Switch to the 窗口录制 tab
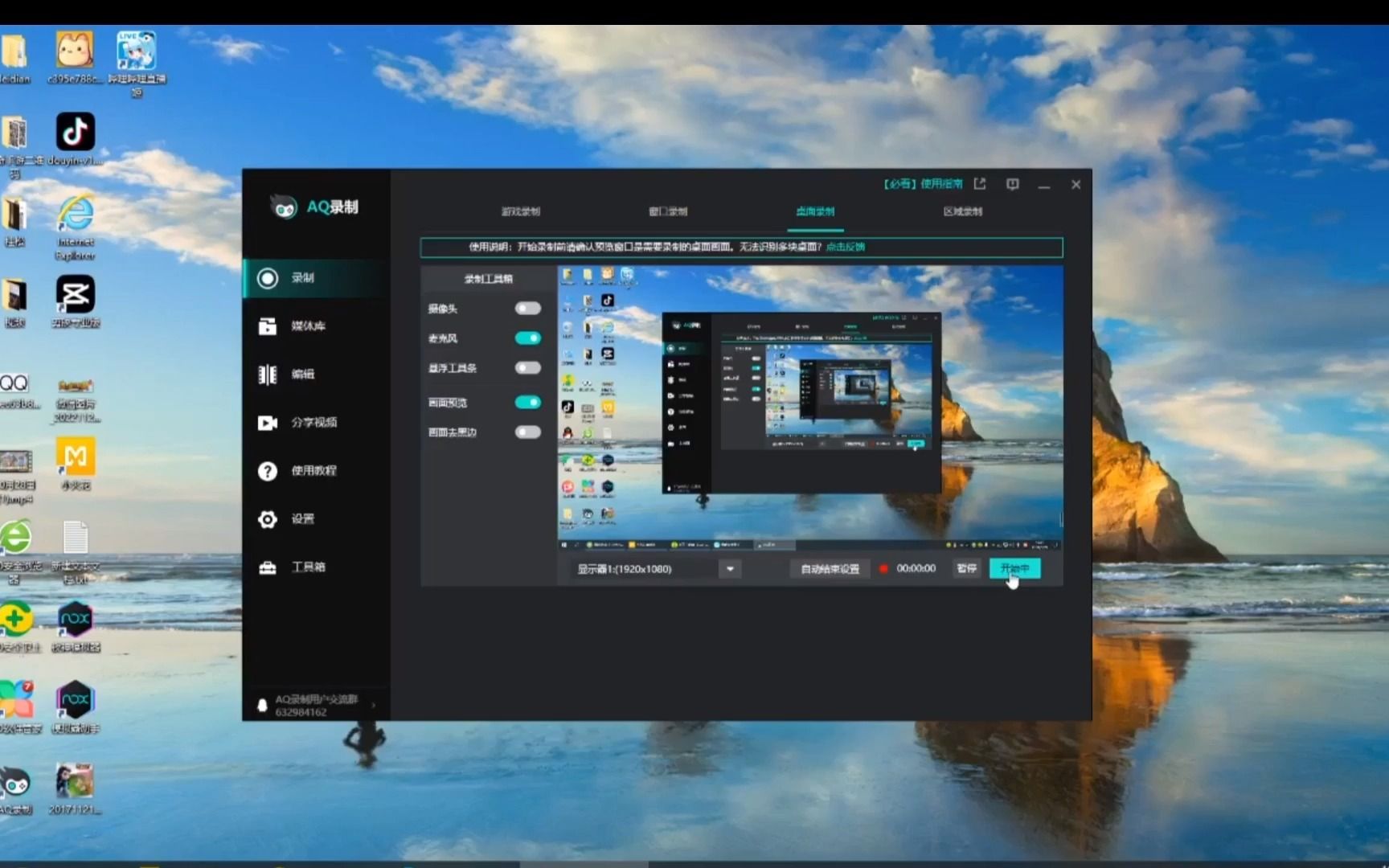This screenshot has height=868, width=1389. click(668, 212)
